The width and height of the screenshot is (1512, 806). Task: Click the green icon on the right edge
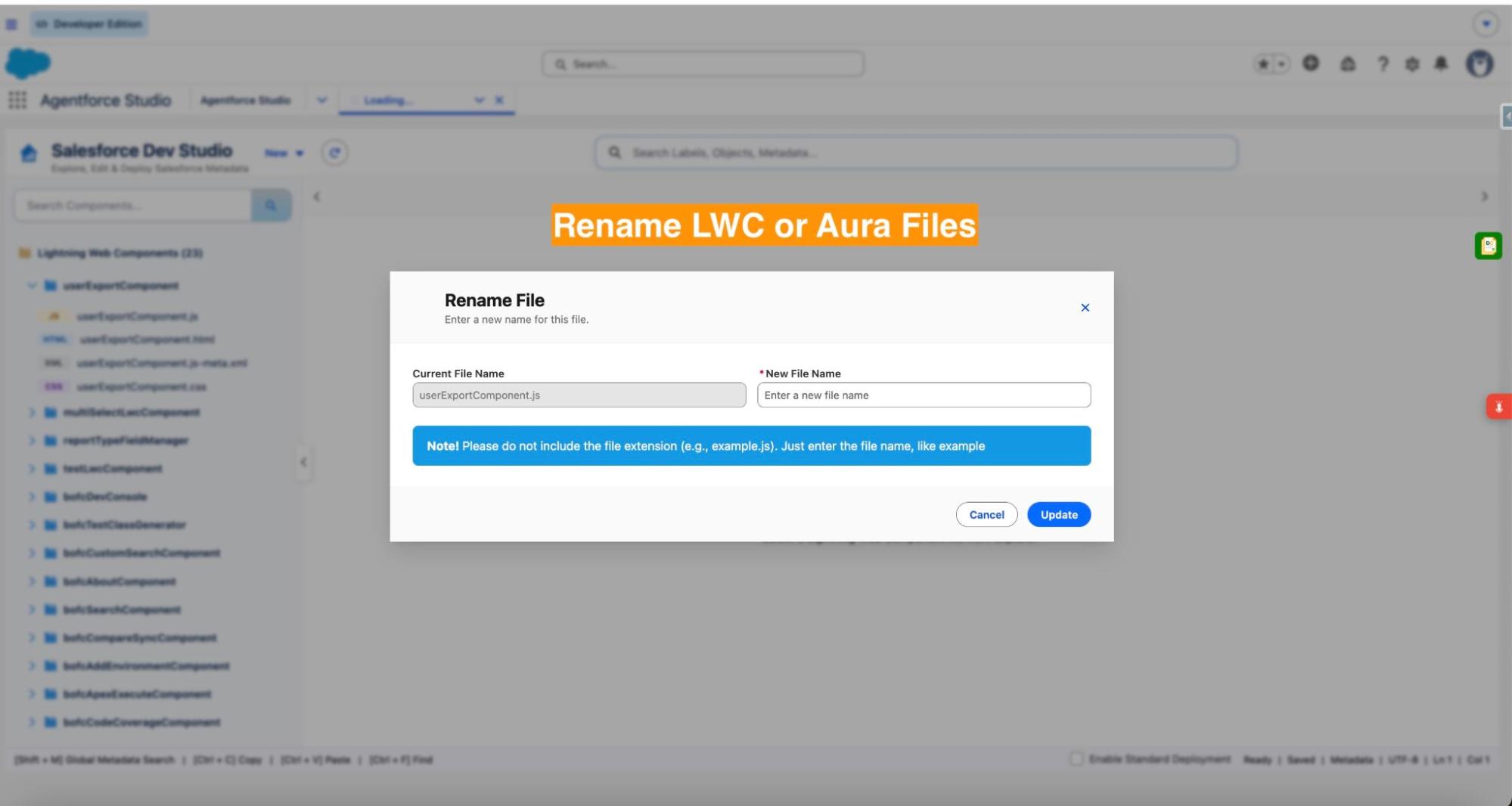[x=1489, y=246]
